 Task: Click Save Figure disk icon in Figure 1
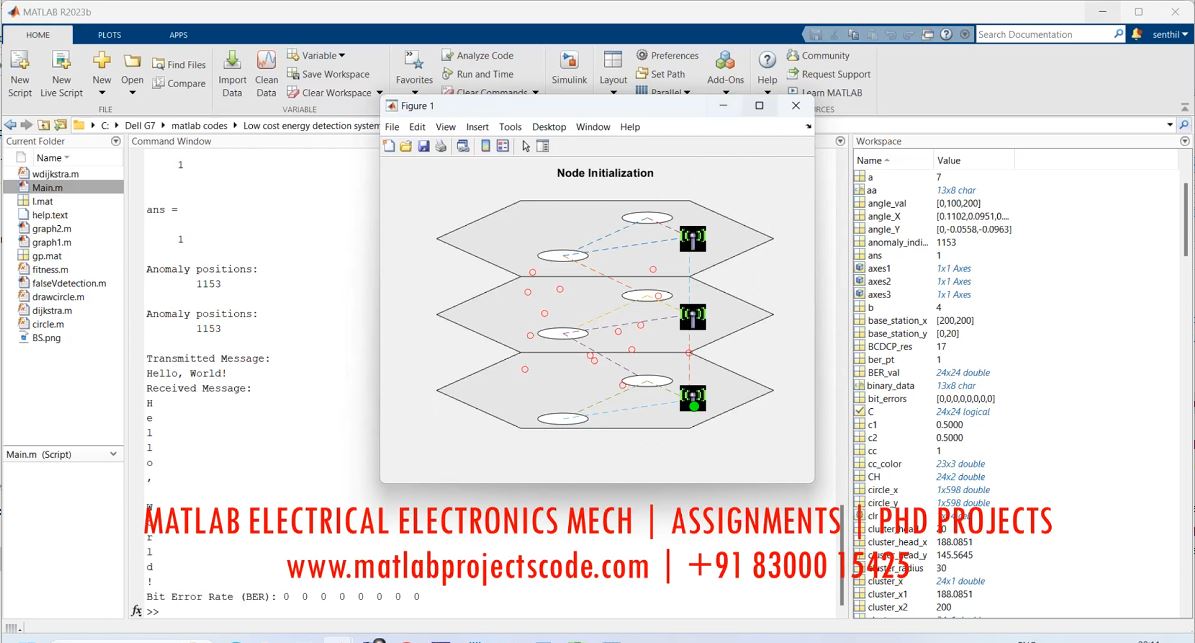pos(423,146)
